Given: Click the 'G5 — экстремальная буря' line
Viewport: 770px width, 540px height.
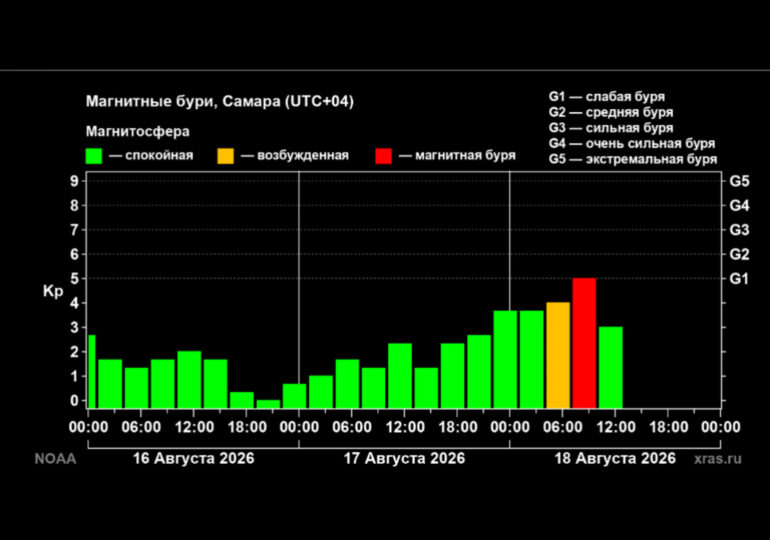Looking at the screenshot, I should [633, 160].
